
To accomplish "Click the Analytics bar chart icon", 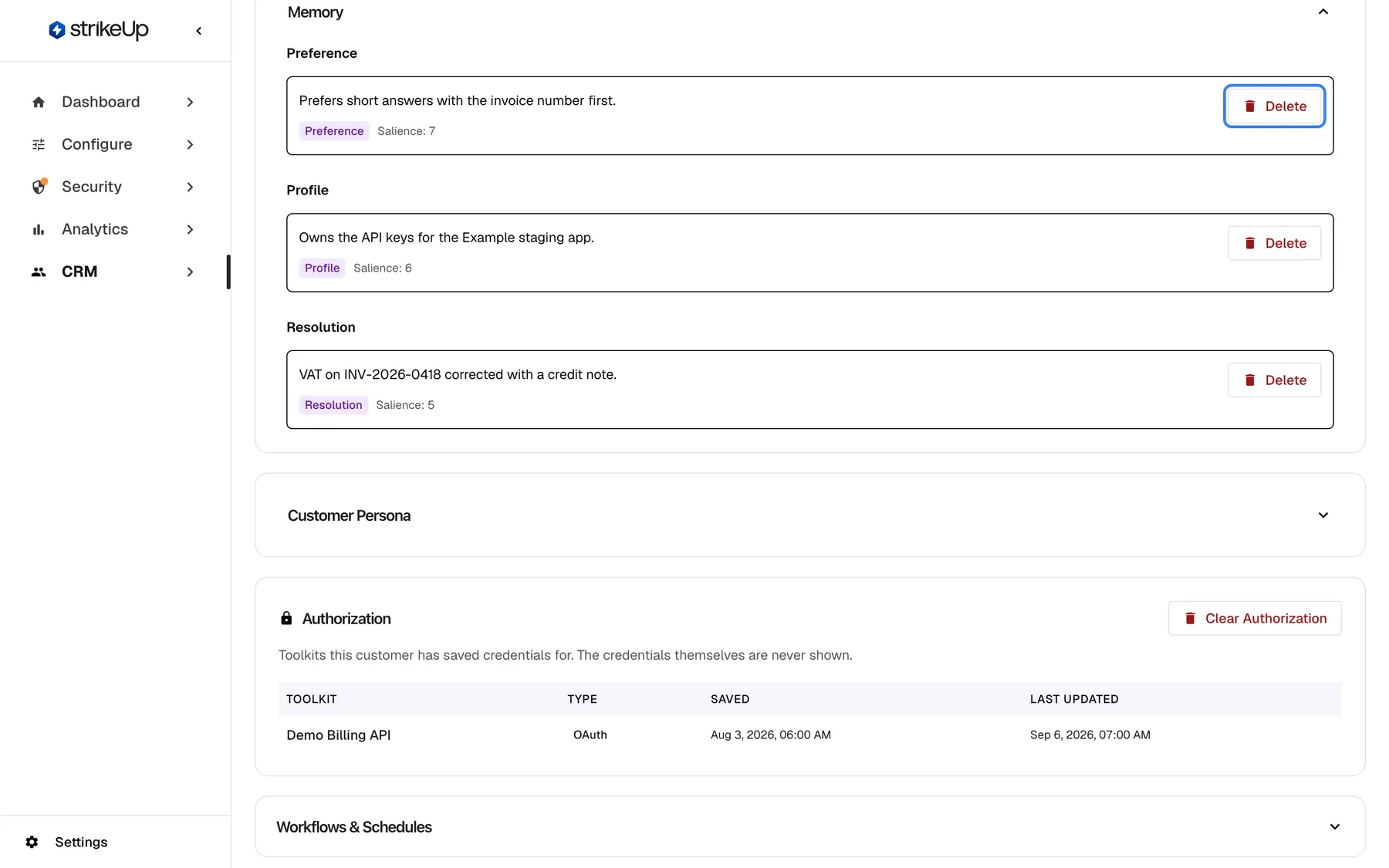I will 39,229.
